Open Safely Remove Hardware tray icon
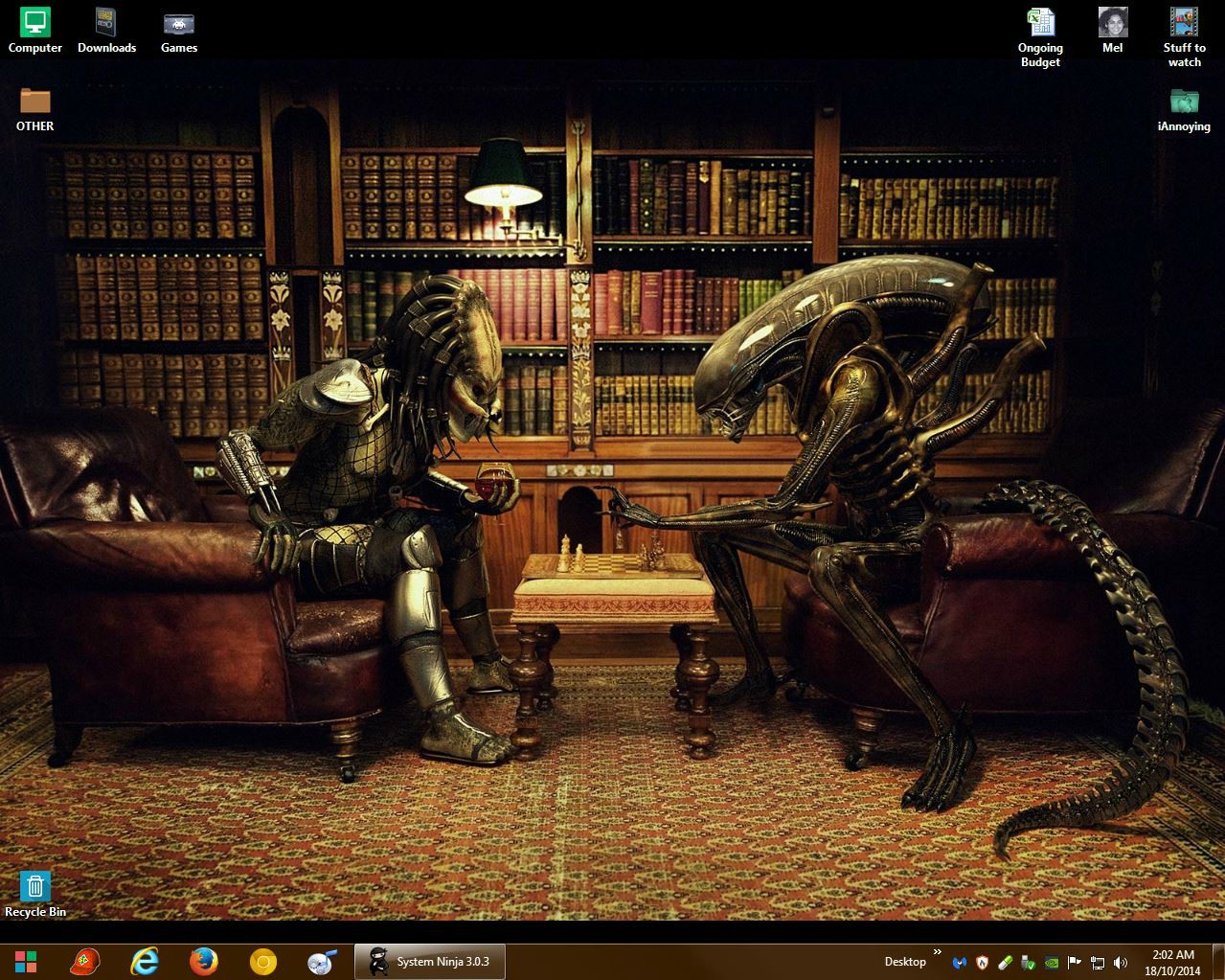Viewport: 1225px width, 980px height. coord(1029,962)
